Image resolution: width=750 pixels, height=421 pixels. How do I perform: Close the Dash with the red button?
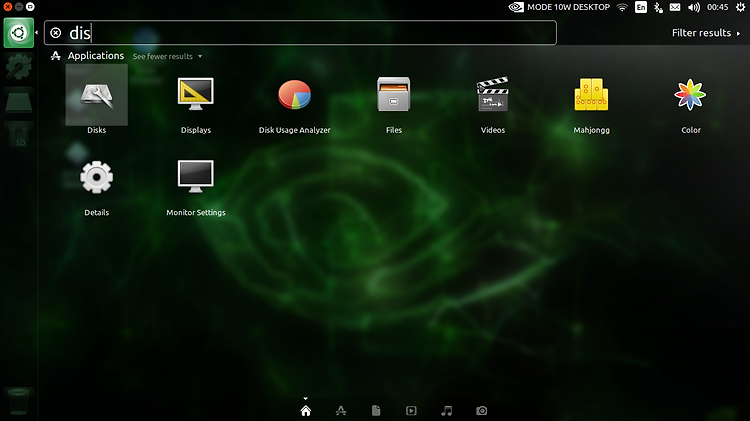[7, 7]
